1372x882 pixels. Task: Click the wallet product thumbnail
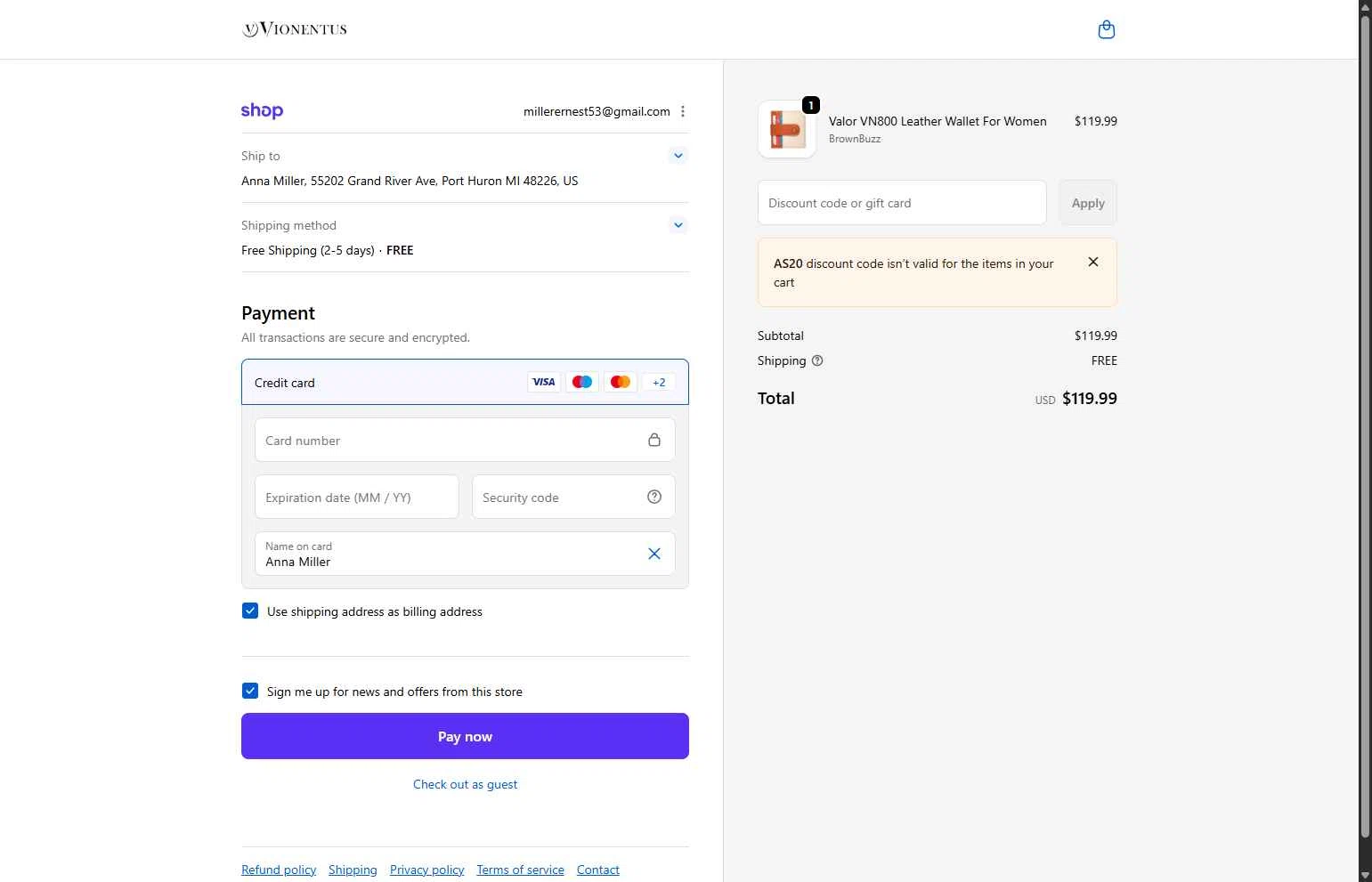[787, 130]
